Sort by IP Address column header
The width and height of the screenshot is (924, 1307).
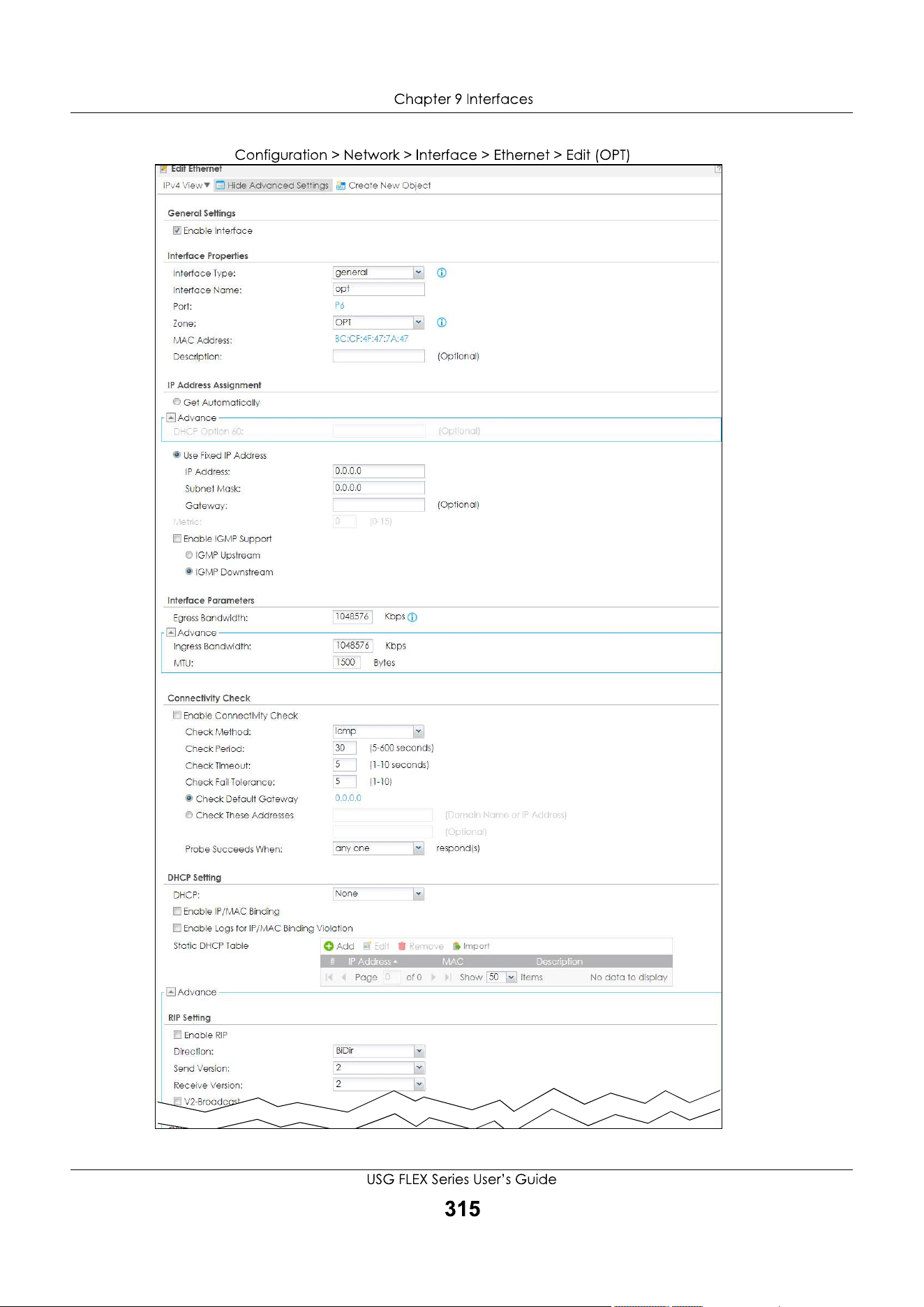[x=373, y=962]
